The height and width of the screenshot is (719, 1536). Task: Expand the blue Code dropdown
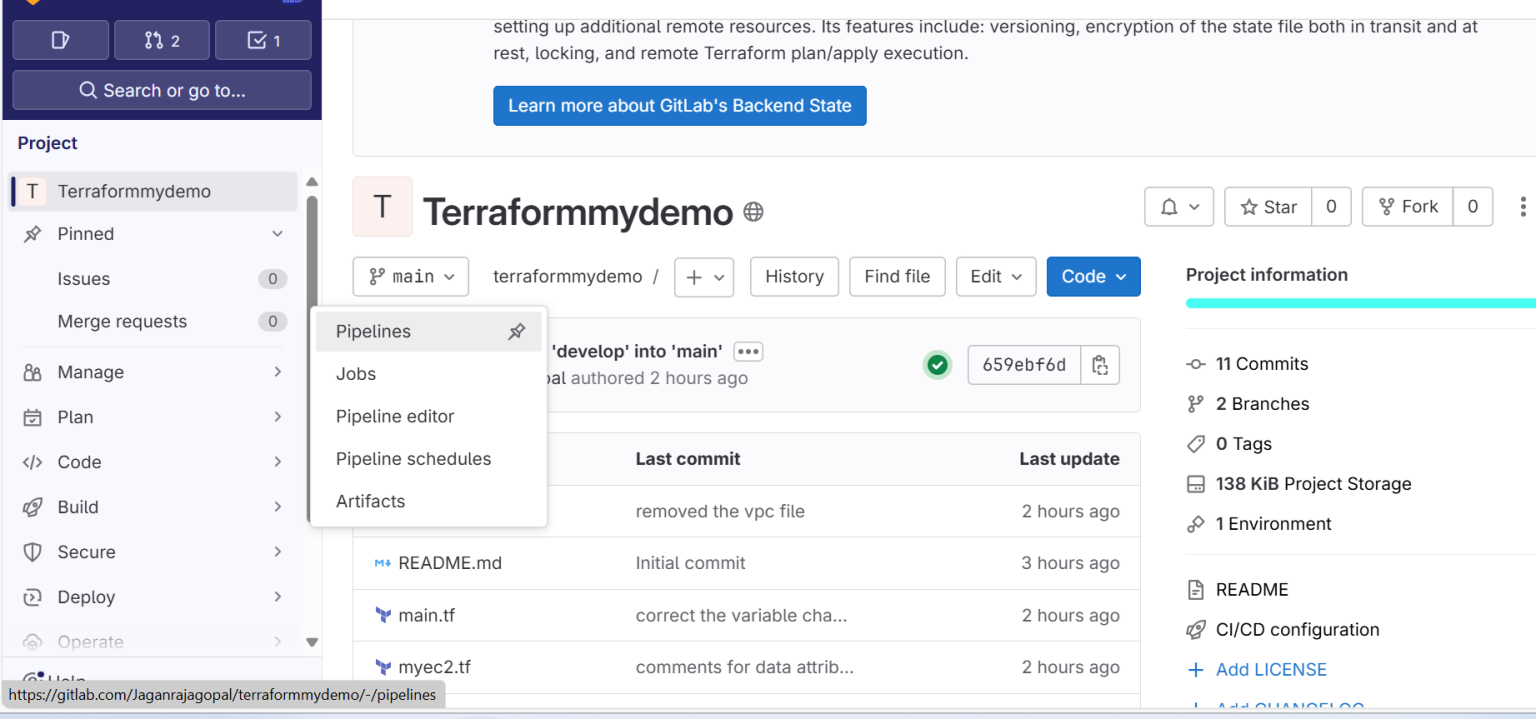(1093, 277)
